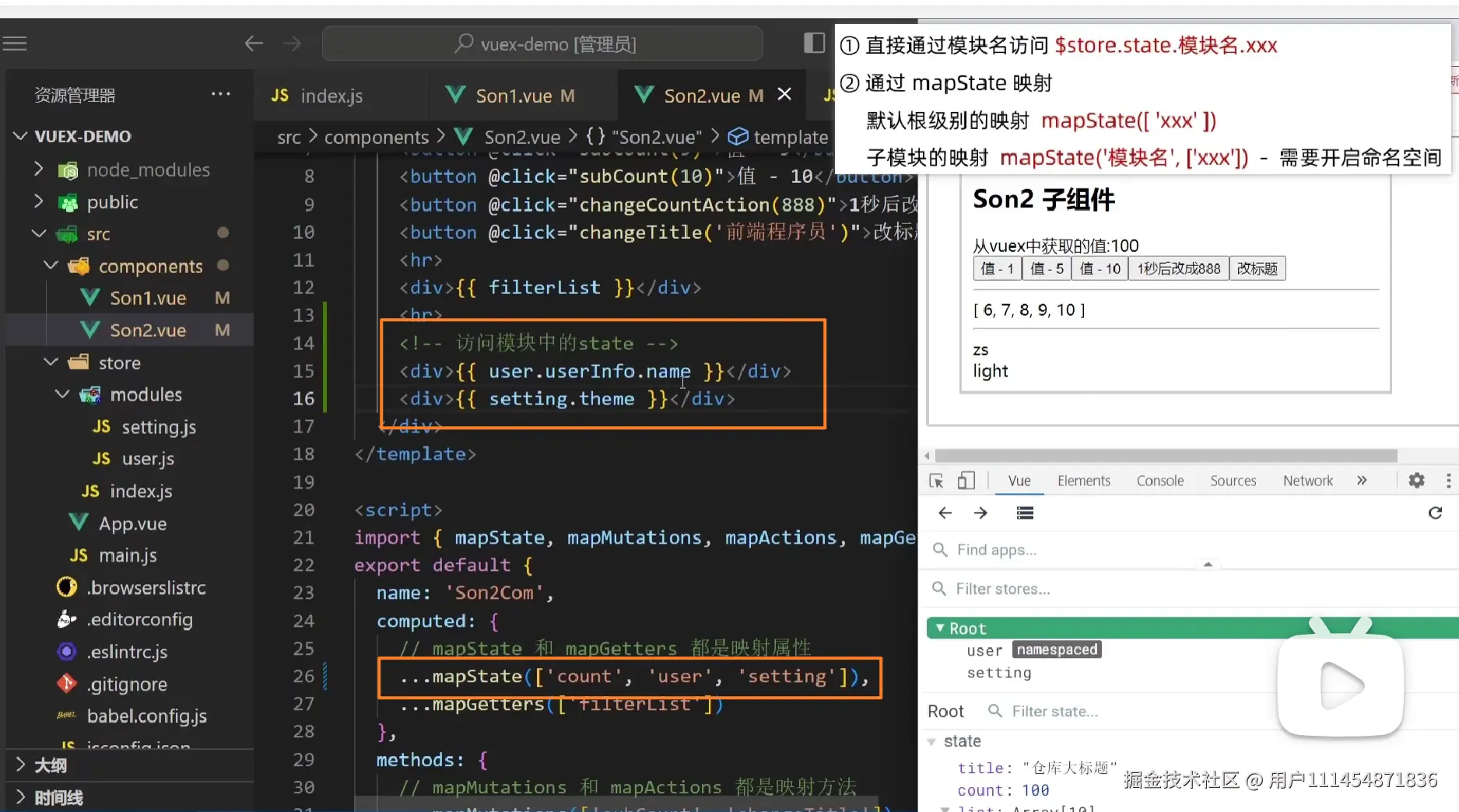The width and height of the screenshot is (1459, 812).
Task: Click the components breadcrumb segment
Action: (x=376, y=138)
